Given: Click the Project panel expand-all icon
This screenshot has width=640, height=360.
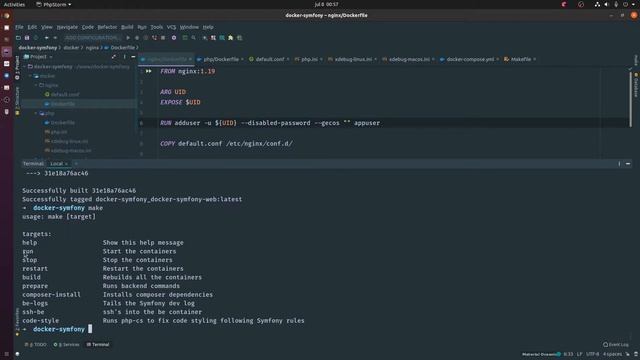Looking at the screenshot, I should tap(114, 57).
